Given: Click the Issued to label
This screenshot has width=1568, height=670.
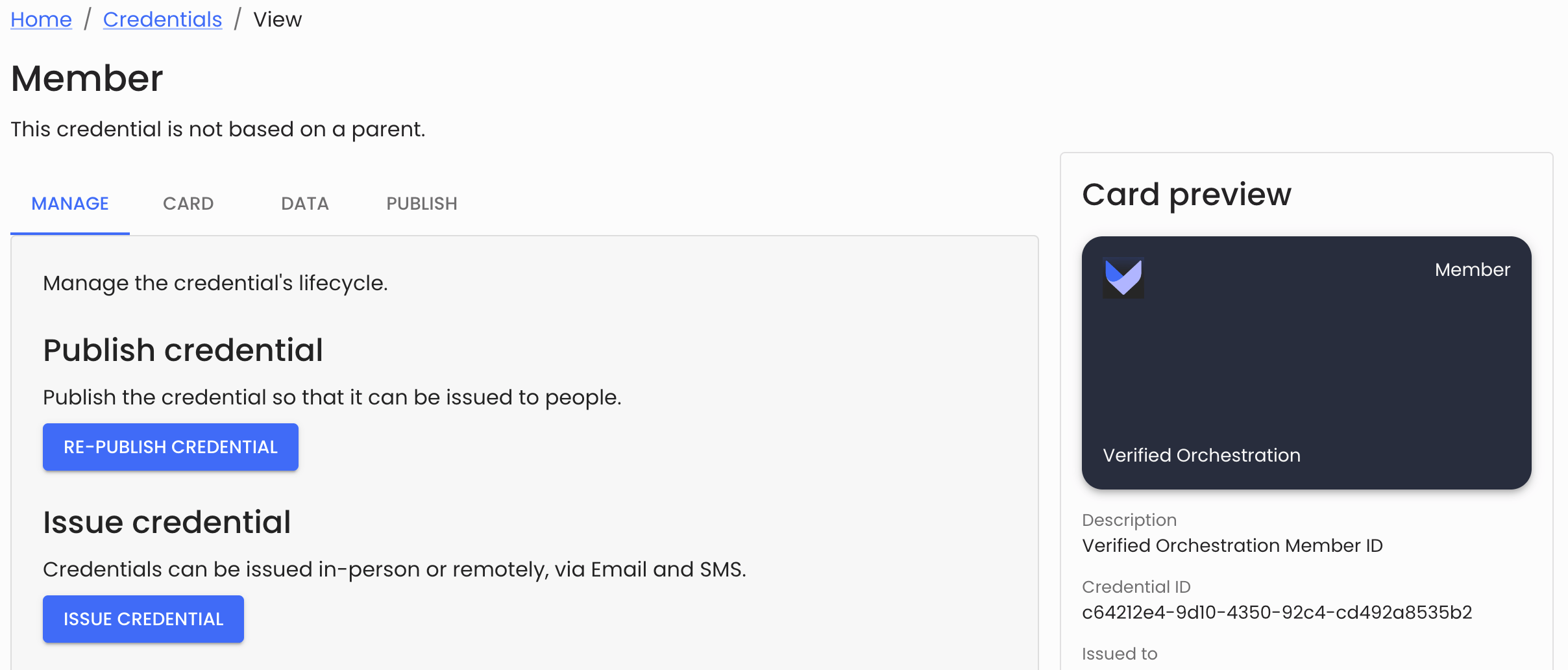Looking at the screenshot, I should click(x=1120, y=654).
